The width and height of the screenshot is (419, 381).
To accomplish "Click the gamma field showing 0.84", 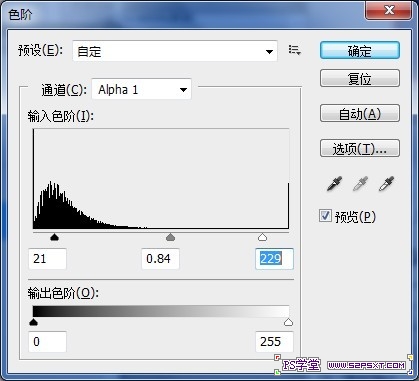I will (x=160, y=259).
